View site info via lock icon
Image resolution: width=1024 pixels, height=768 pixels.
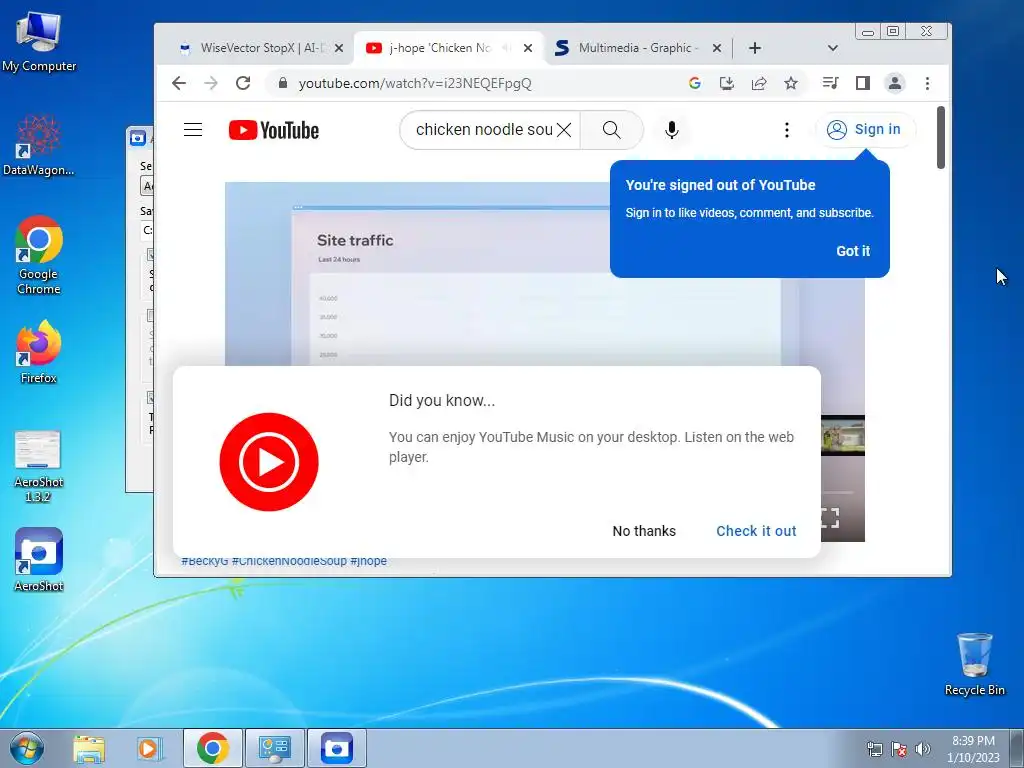(x=282, y=83)
